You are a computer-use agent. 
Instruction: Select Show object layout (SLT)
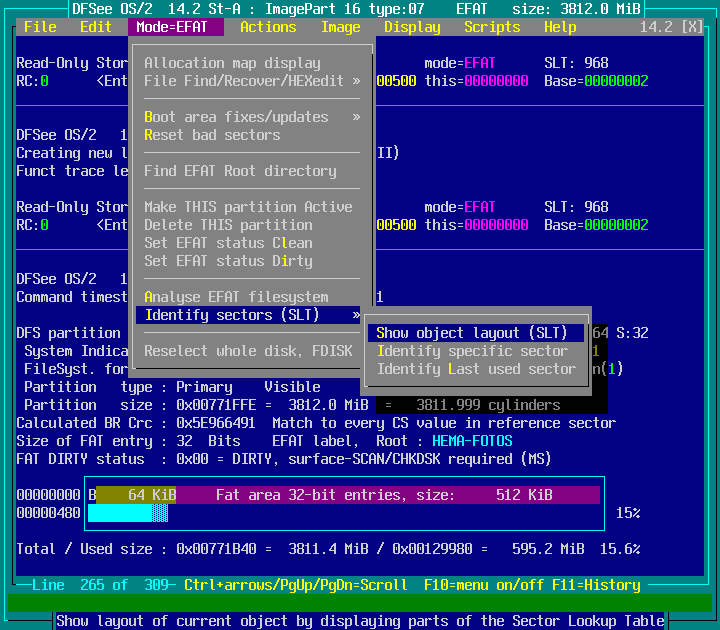[x=472, y=333]
